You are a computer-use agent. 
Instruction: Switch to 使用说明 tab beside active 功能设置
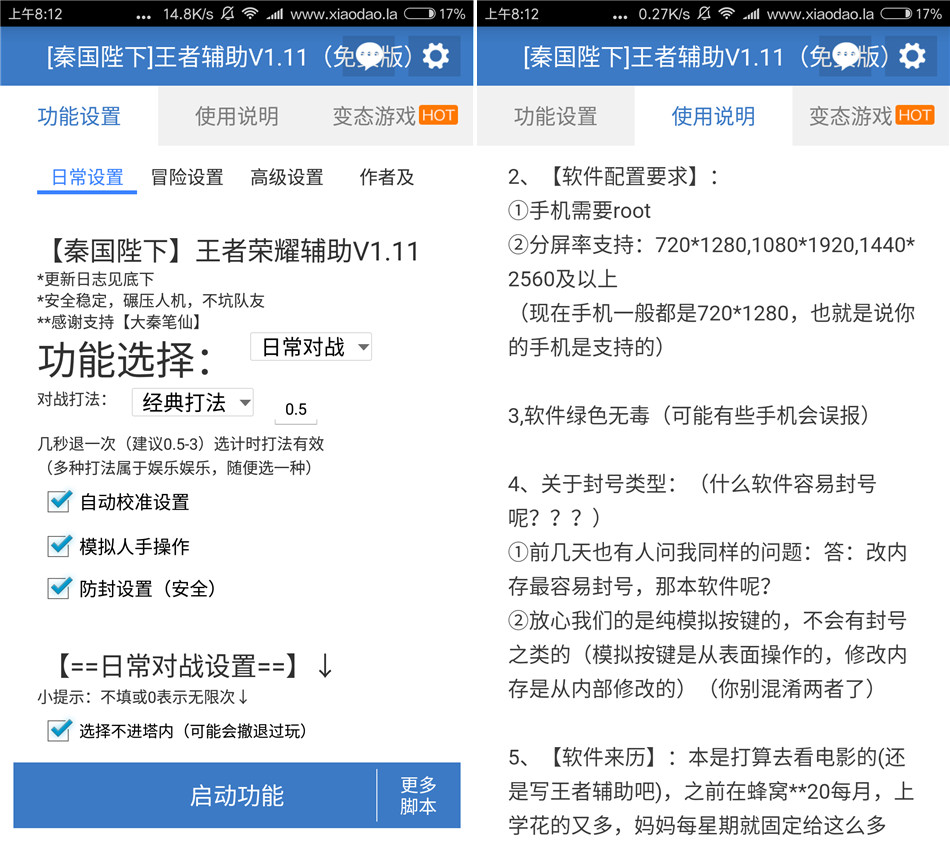coord(237,116)
